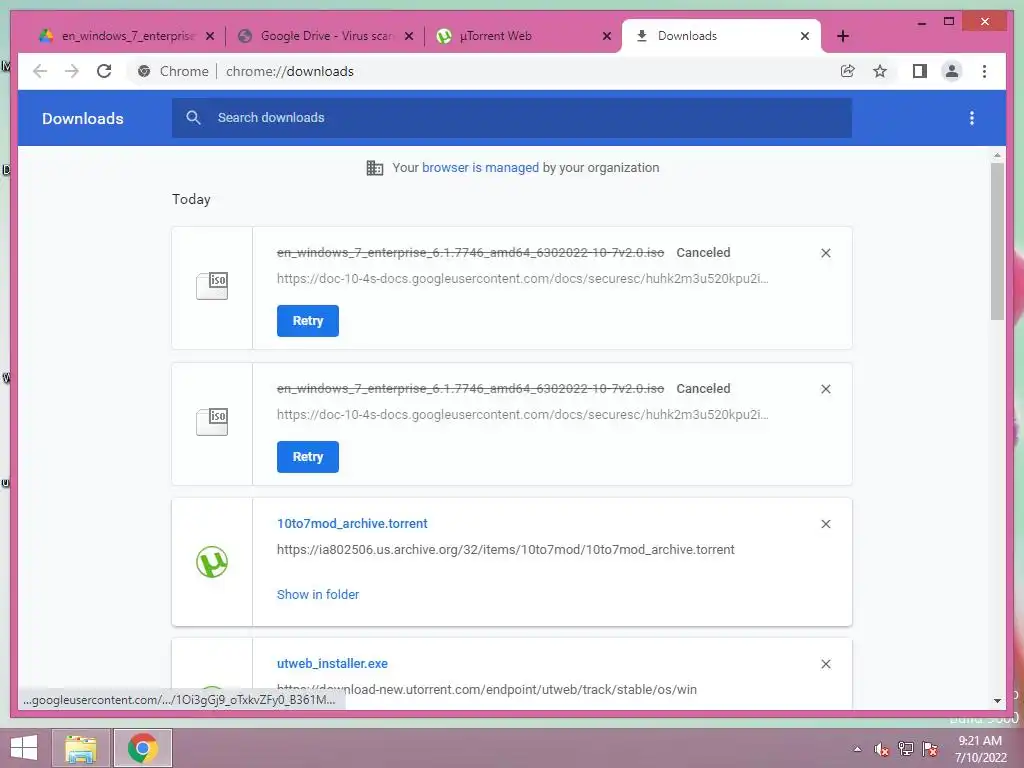1024x768 pixels.
Task: Open the side panel icon
Action: tap(920, 71)
